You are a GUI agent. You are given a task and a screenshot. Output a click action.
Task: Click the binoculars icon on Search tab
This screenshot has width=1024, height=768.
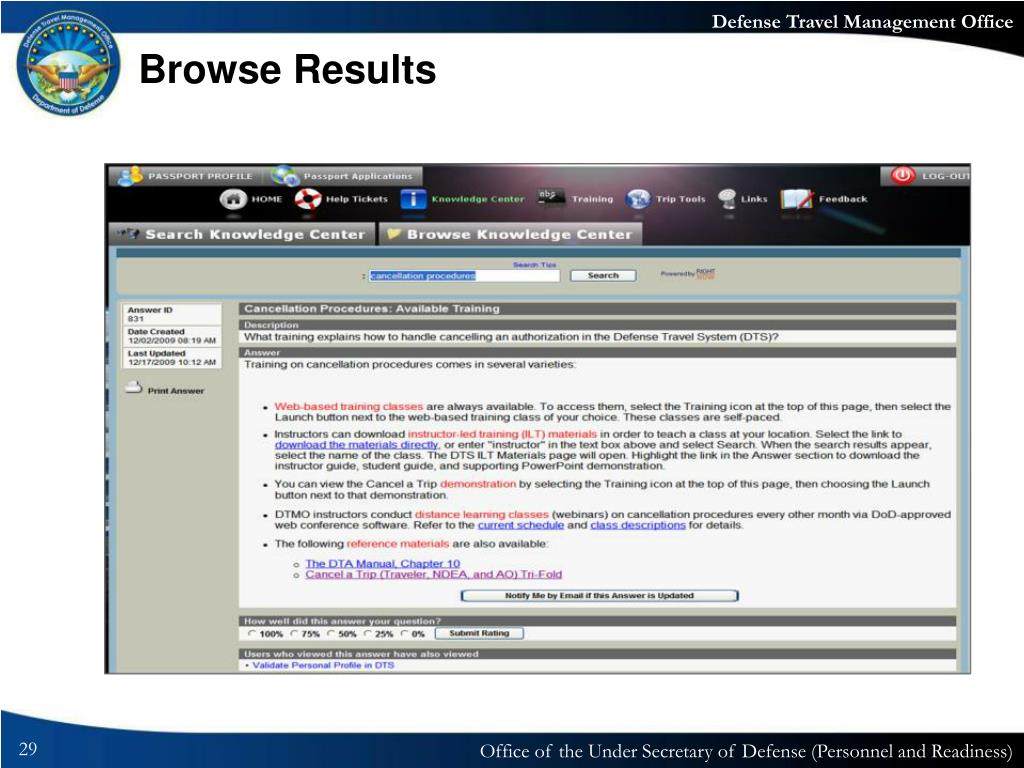point(129,233)
